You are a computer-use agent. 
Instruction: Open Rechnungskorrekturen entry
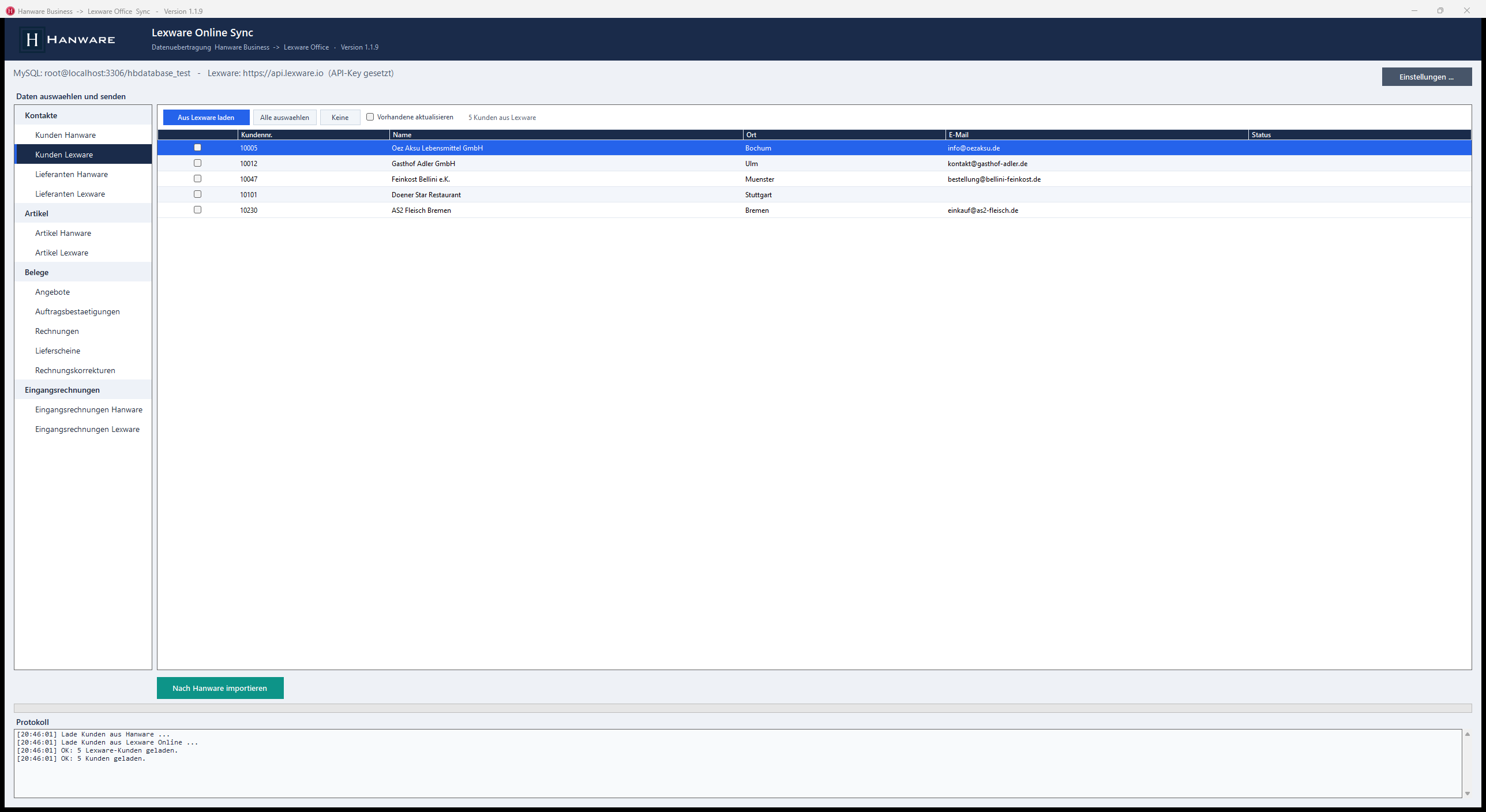[x=83, y=370]
